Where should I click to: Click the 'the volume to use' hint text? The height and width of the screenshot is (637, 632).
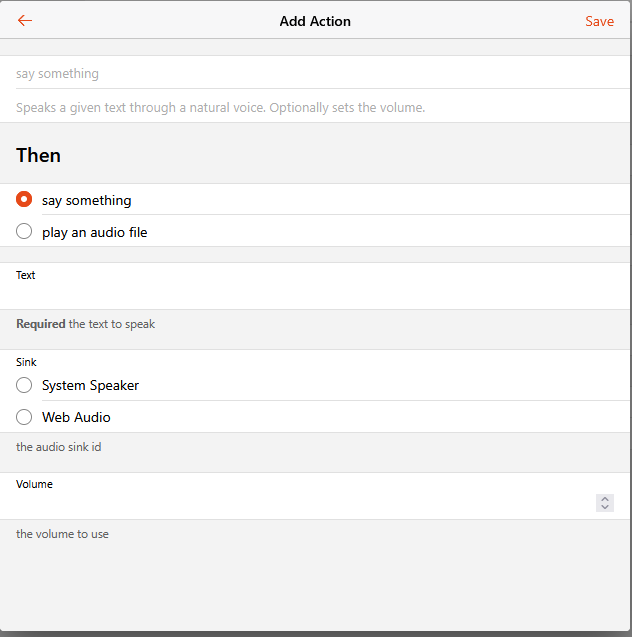coord(63,534)
